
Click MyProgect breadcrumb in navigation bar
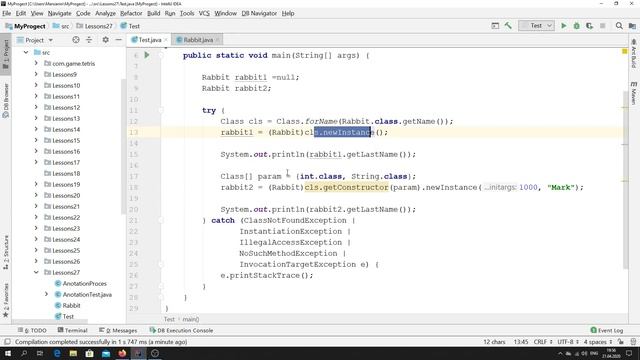tap(25, 26)
